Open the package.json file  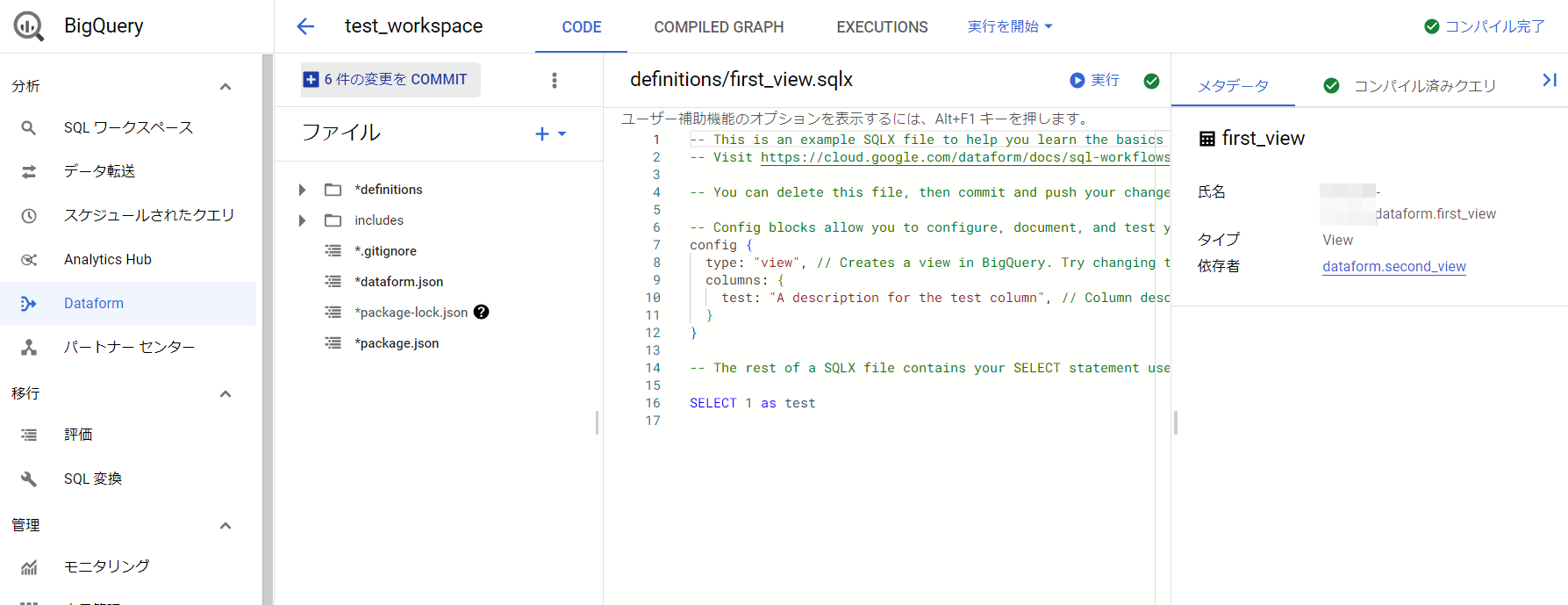pyautogui.click(x=397, y=343)
